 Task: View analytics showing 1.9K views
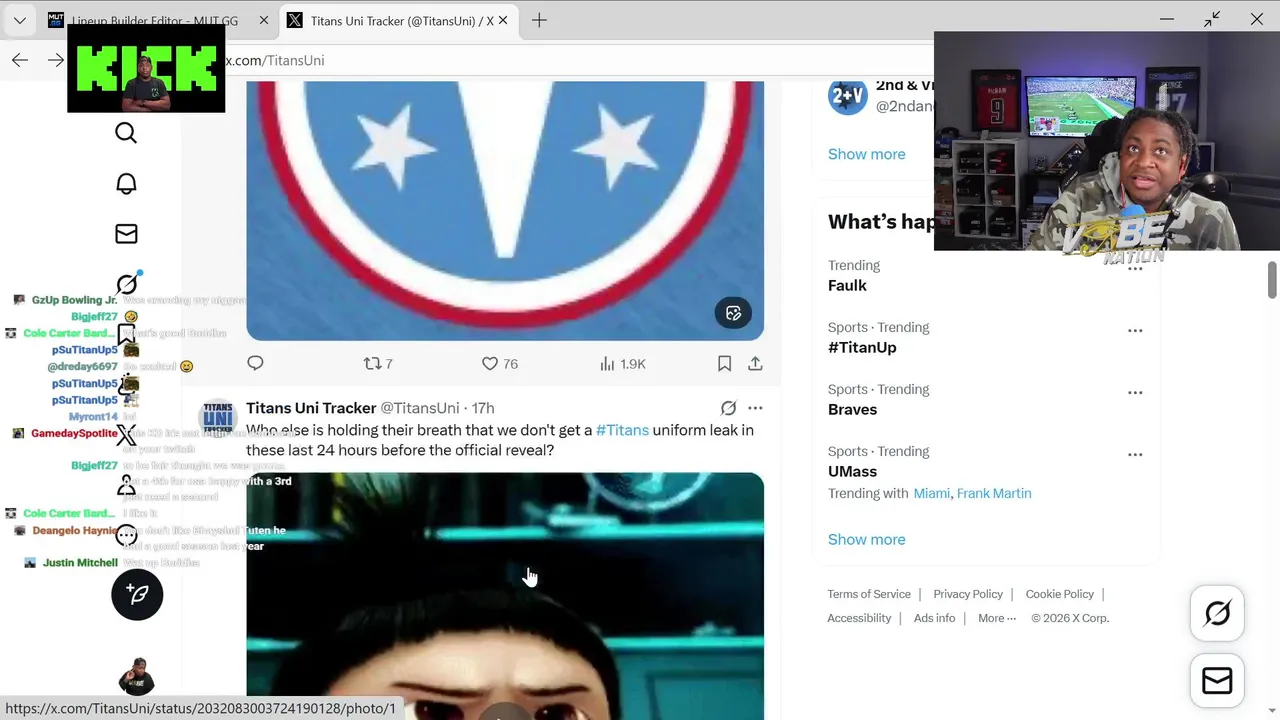pos(622,364)
